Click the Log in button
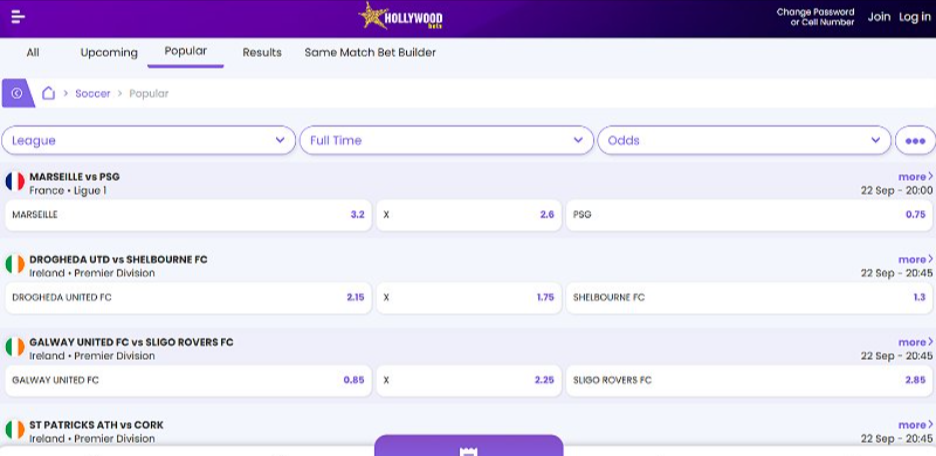This screenshot has width=936, height=456. (x=914, y=17)
